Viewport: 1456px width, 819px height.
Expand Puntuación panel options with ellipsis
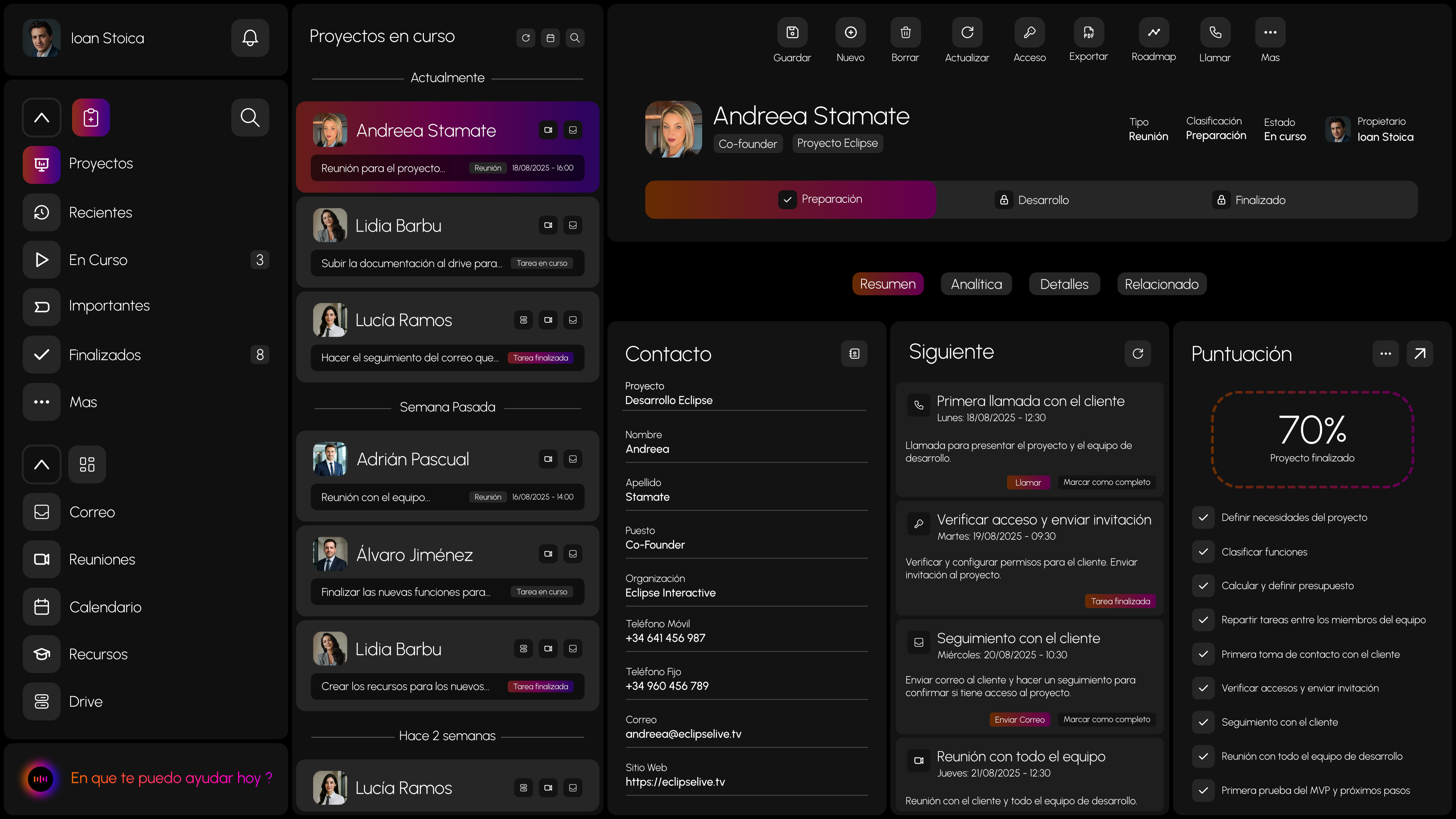pyautogui.click(x=1385, y=353)
